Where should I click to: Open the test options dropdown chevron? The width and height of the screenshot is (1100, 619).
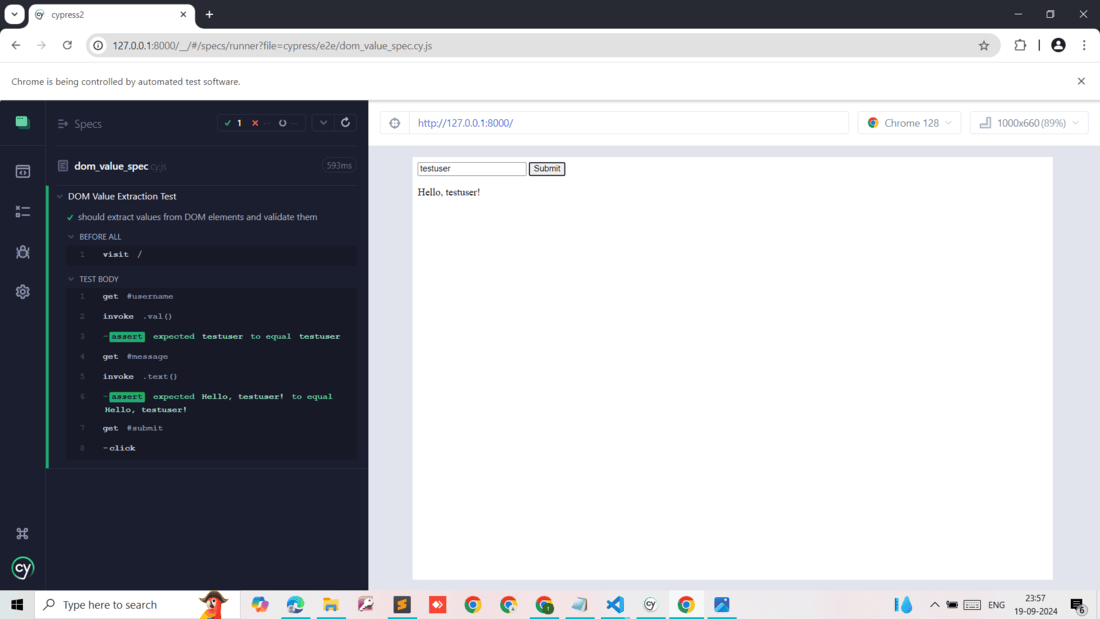323,122
